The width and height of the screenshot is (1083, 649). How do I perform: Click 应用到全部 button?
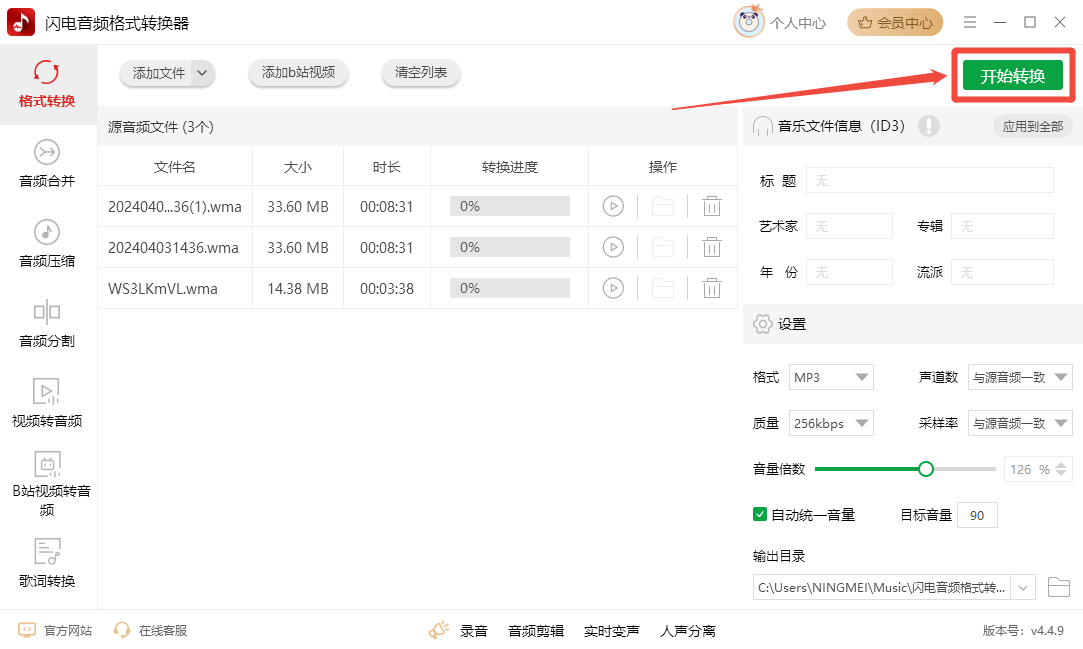pos(1033,126)
